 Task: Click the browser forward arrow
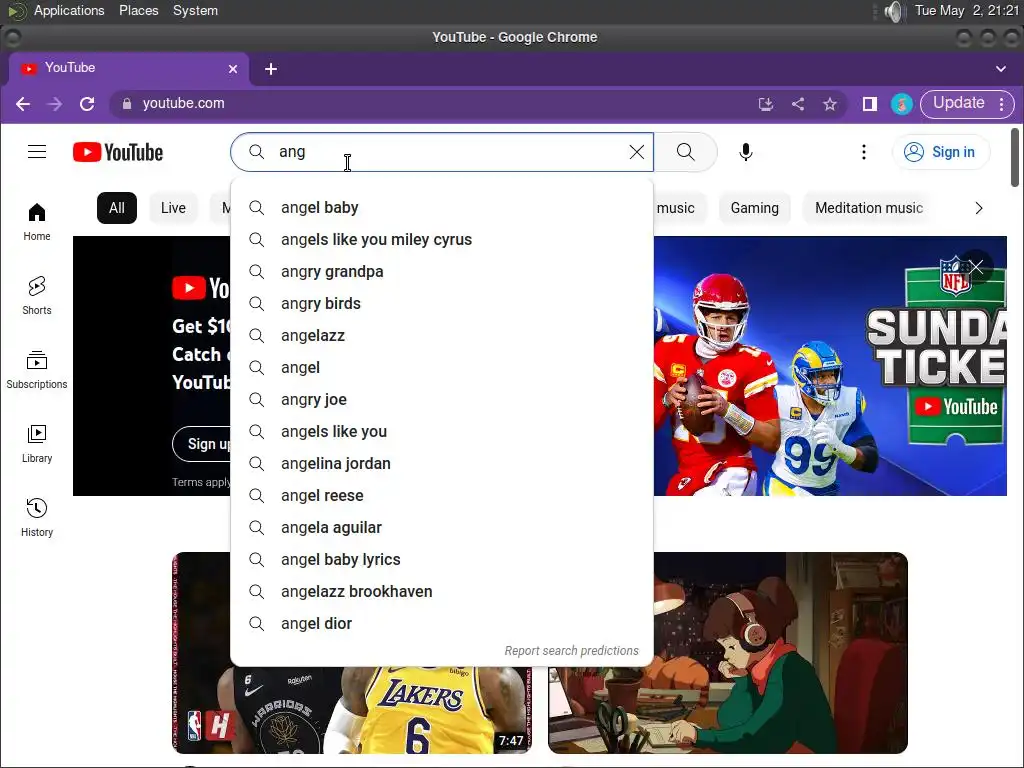[55, 104]
